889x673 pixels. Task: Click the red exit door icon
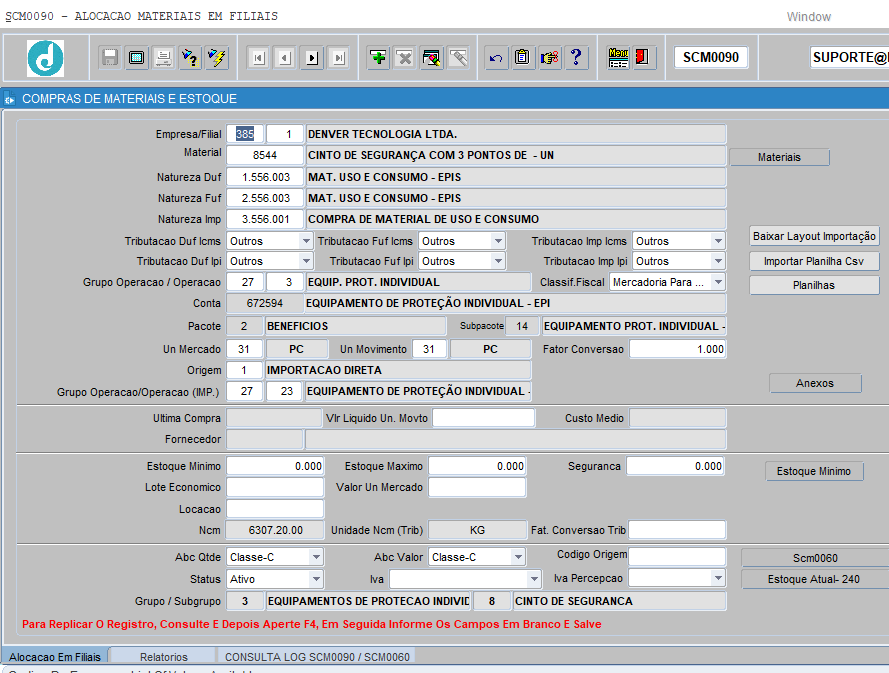tap(643, 58)
